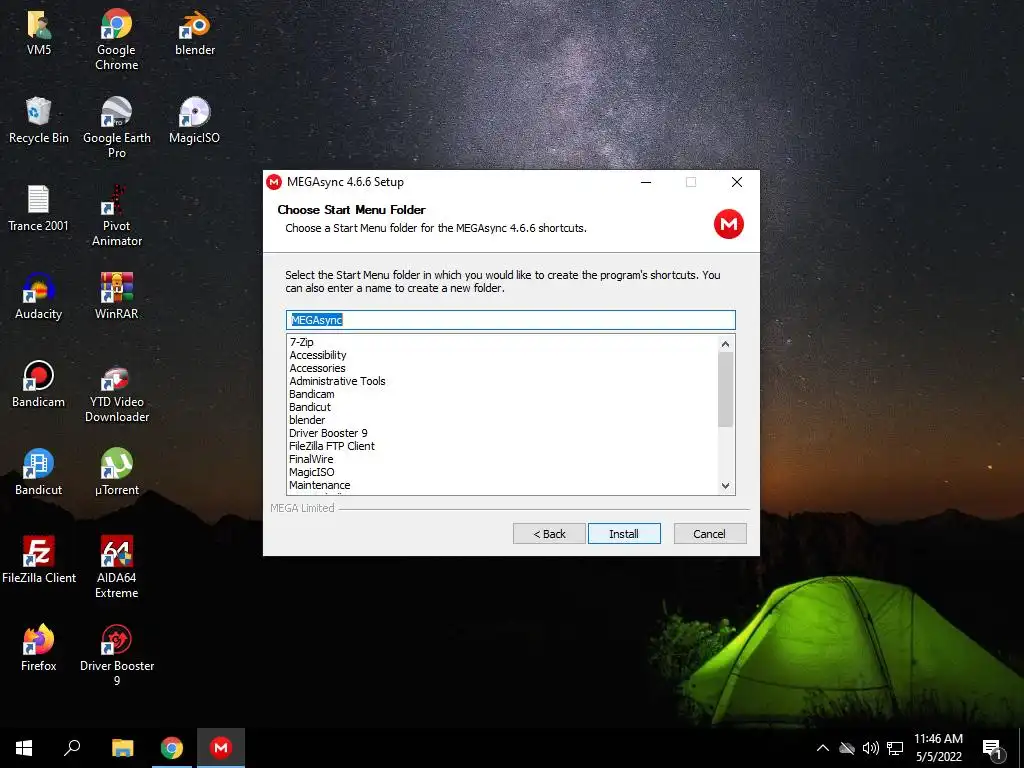Select the blender desktop shortcut
Viewport: 1024px width, 768px height.
coord(195,33)
